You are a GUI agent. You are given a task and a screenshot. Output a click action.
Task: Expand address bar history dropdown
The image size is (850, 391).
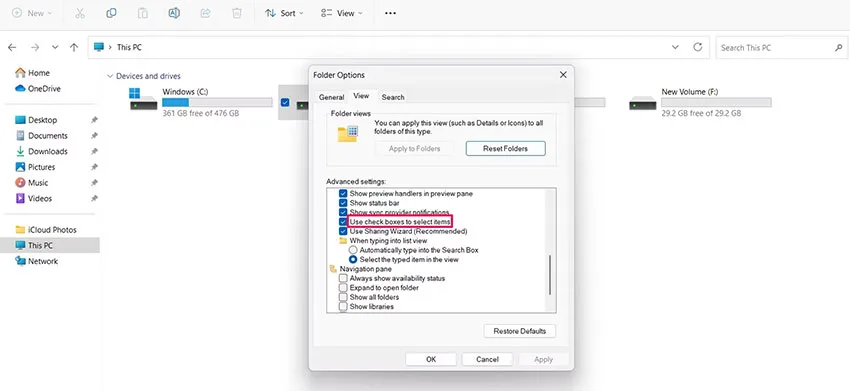tap(675, 47)
